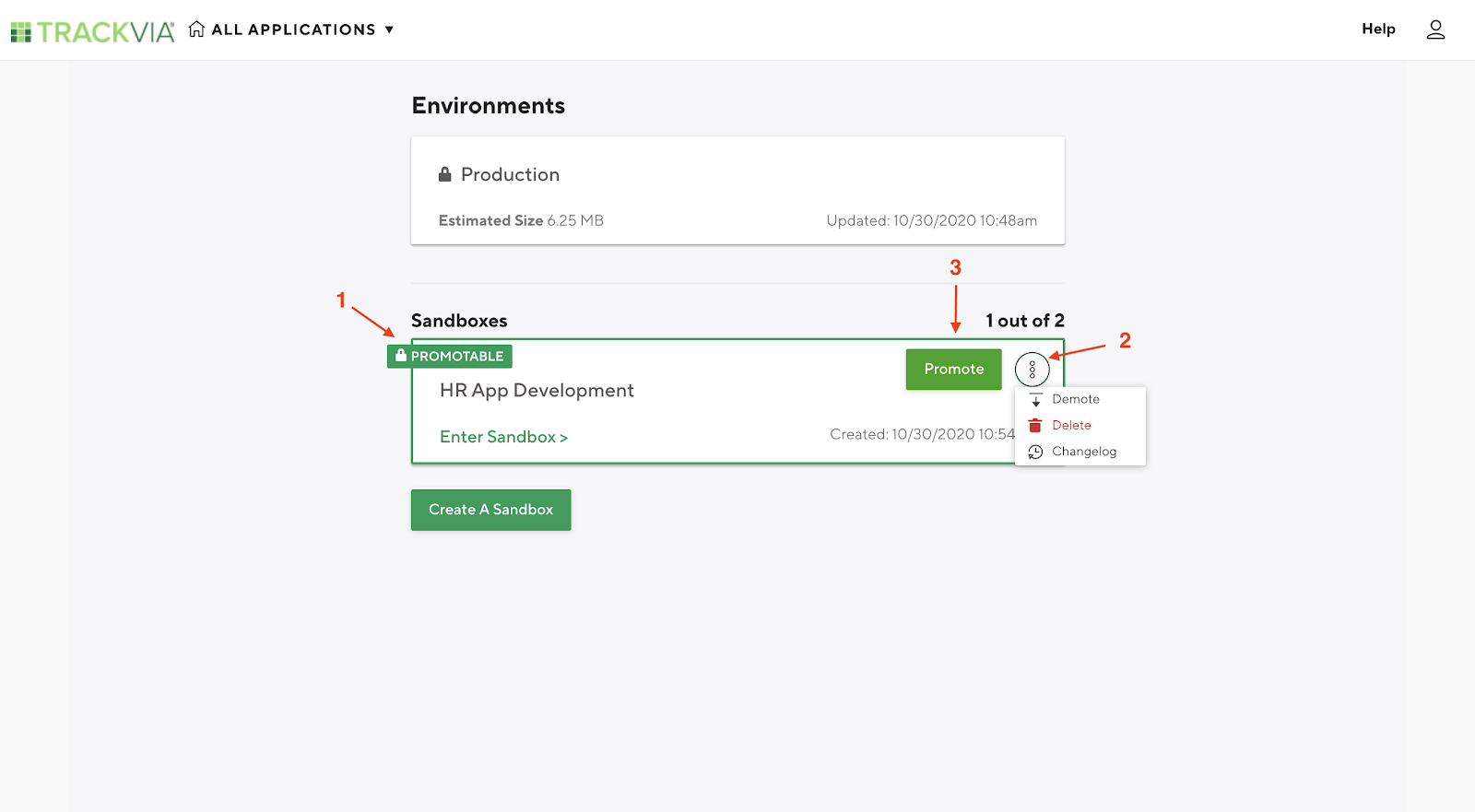This screenshot has height=812, width=1475.
Task: Open the three-dot sandbox options menu
Action: (x=1032, y=370)
